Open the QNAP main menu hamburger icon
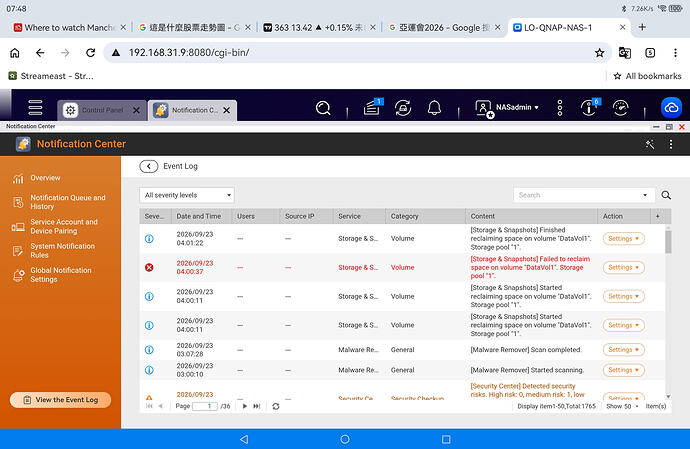The height and width of the screenshot is (449, 690). [x=35, y=107]
